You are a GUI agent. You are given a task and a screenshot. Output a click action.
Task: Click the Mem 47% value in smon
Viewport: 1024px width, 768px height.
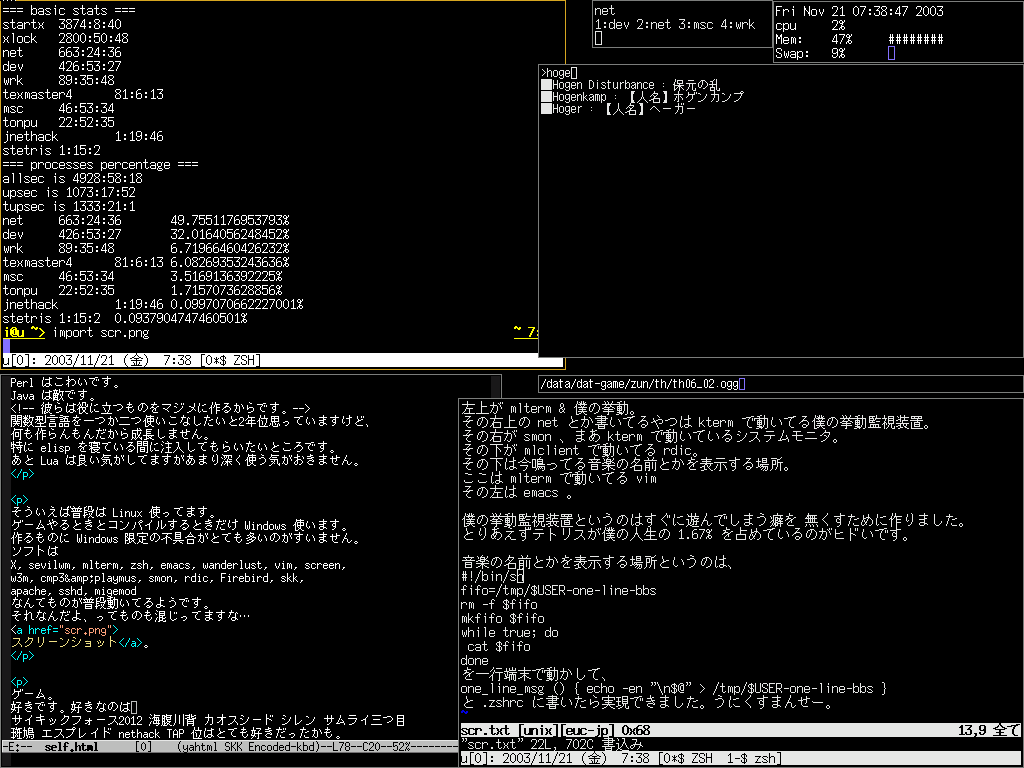coord(842,39)
